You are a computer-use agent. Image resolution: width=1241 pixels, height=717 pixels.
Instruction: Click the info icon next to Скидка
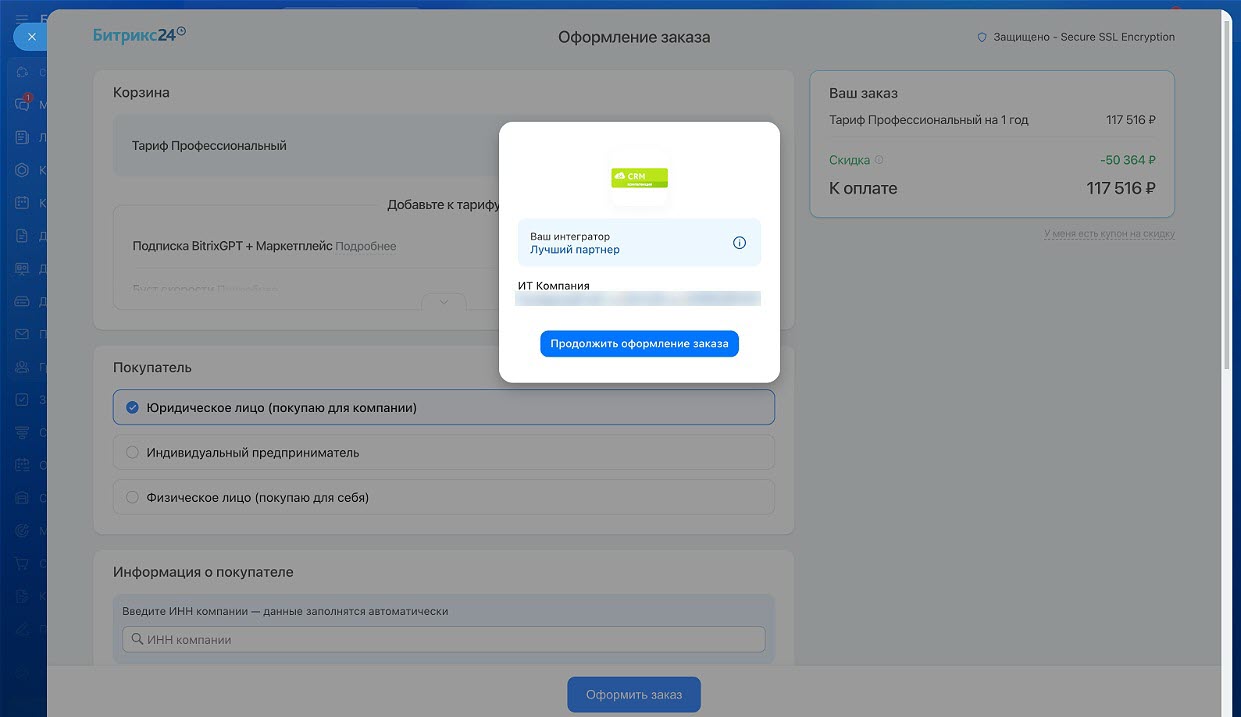tap(879, 160)
